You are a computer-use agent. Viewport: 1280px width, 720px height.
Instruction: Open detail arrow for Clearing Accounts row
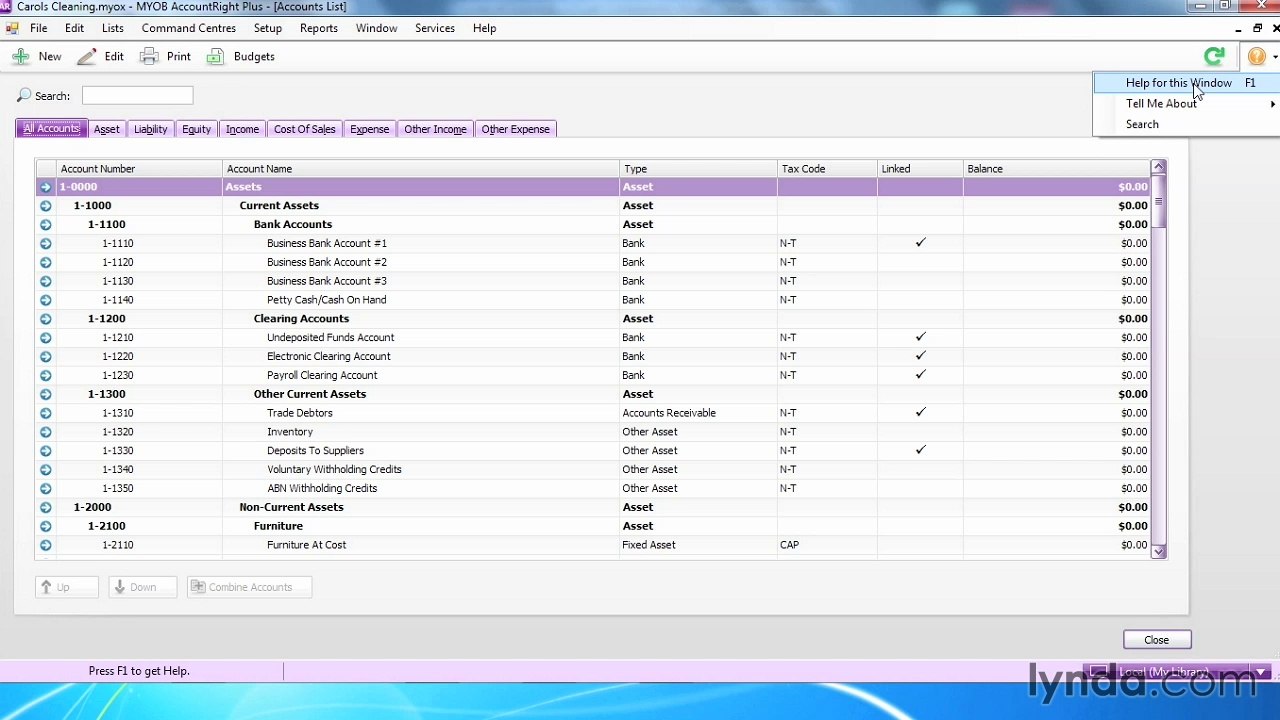[x=45, y=319]
